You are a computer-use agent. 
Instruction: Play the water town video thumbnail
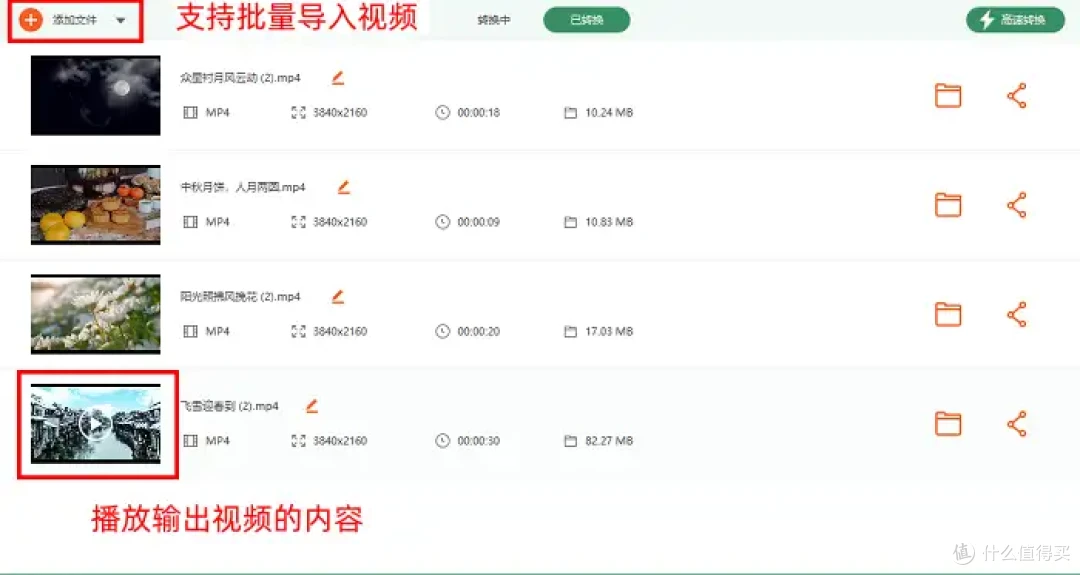(x=96, y=424)
